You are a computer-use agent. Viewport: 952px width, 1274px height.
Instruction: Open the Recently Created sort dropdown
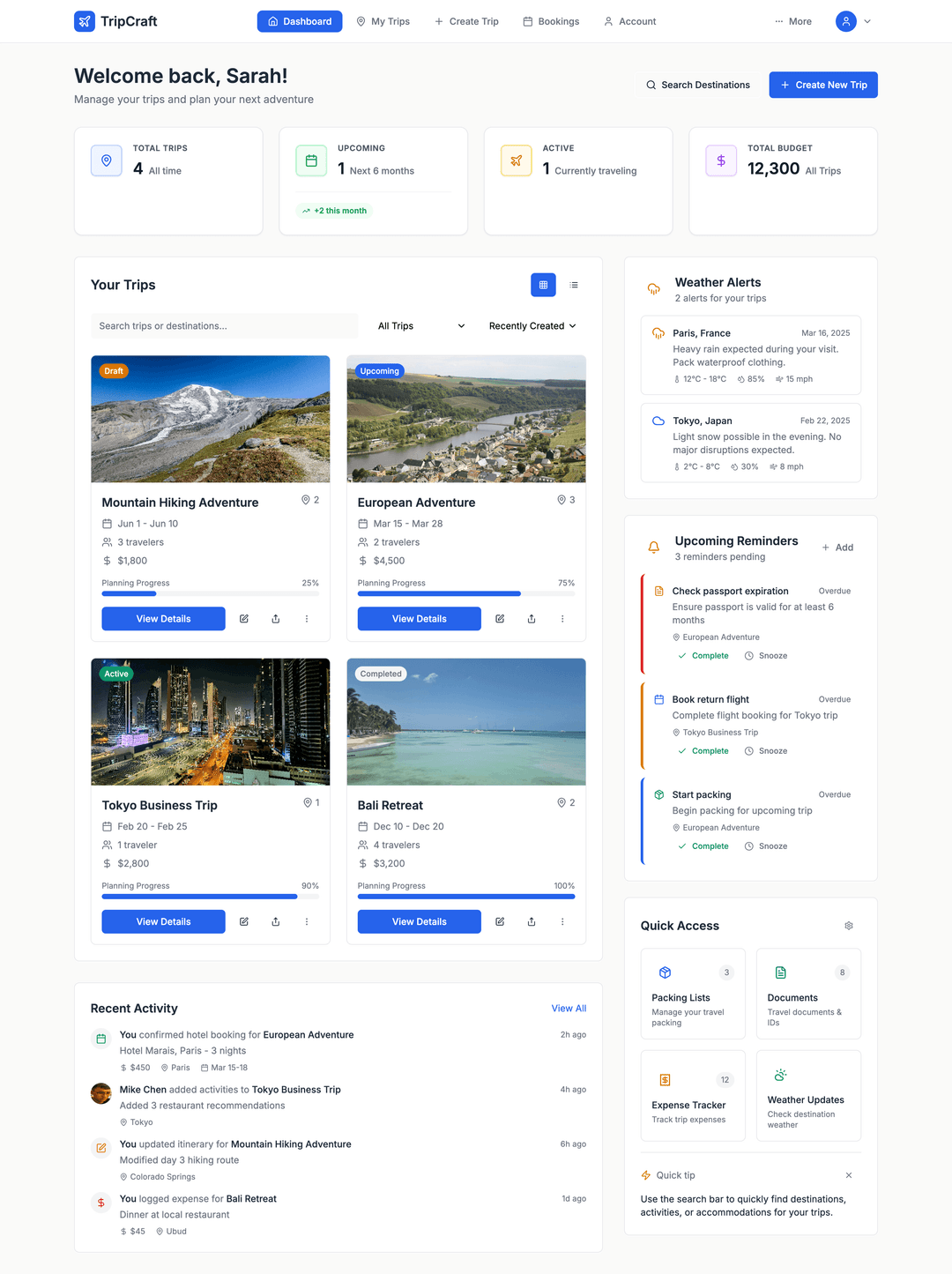531,325
